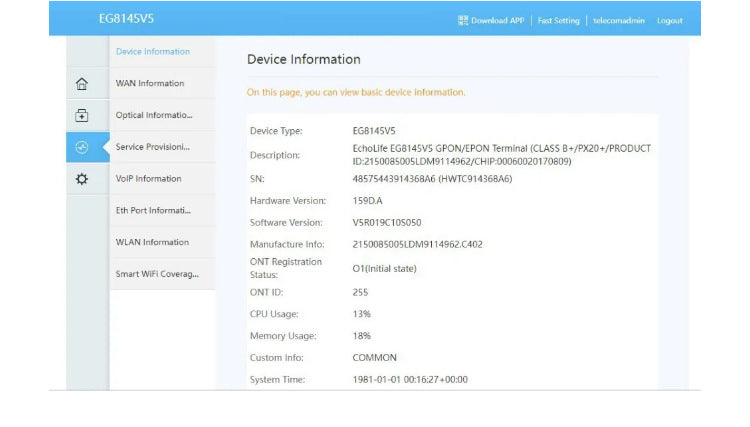
Task: Click ONT Registration Status value O1(Initial state)
Action: pyautogui.click(x=385, y=269)
